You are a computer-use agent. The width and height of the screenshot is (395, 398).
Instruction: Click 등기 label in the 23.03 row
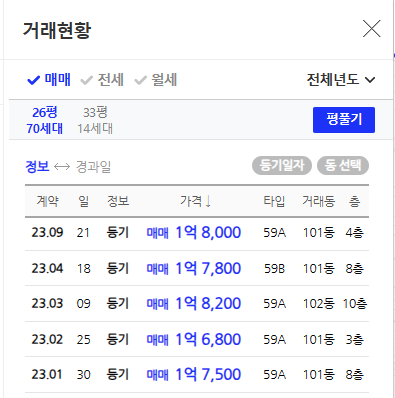(117, 303)
